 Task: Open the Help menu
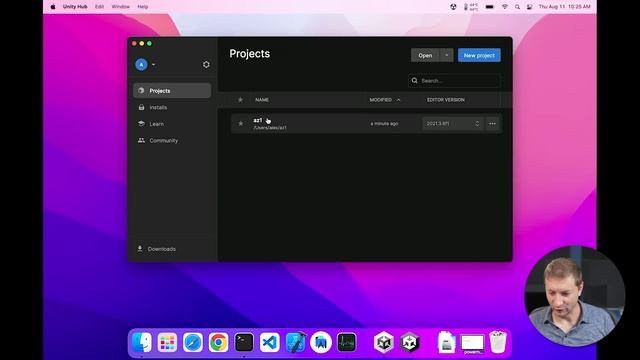tap(142, 7)
